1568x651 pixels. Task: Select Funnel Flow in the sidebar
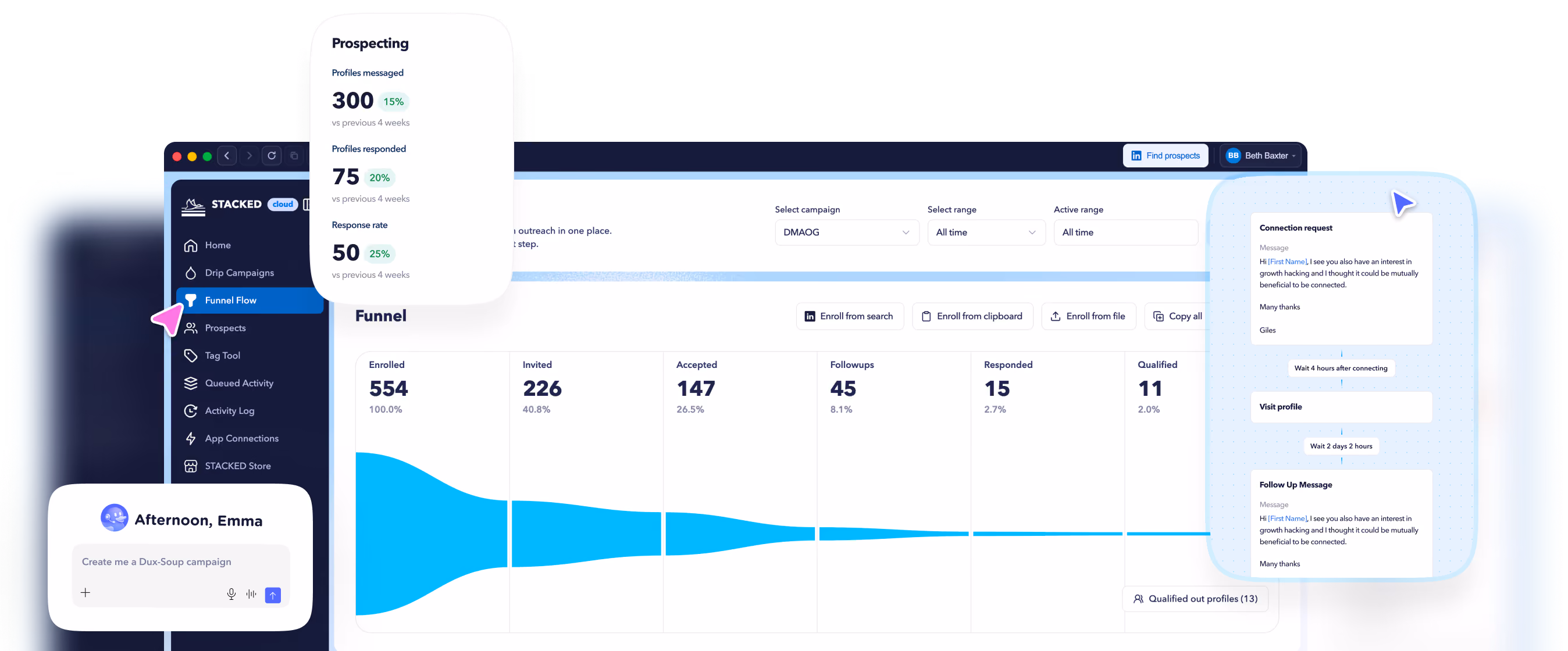(x=250, y=300)
